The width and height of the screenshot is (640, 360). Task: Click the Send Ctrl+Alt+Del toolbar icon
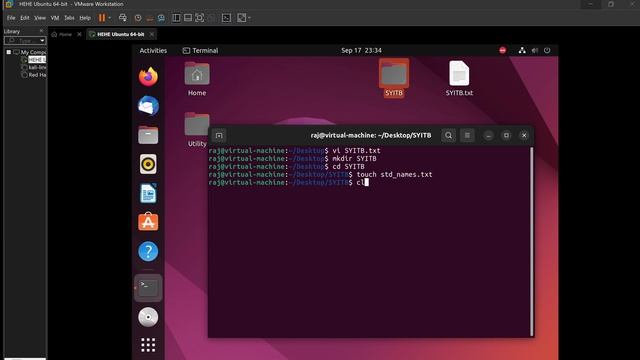point(122,18)
